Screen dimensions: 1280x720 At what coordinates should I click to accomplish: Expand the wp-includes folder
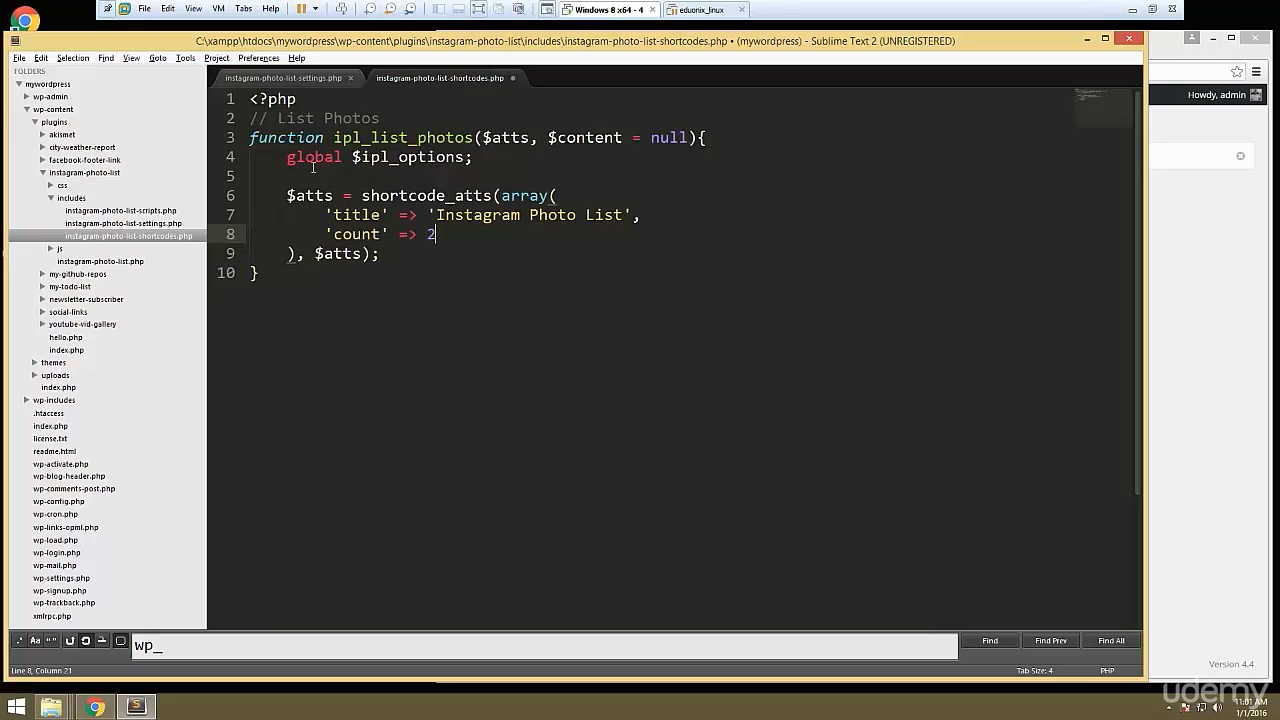(x=27, y=400)
